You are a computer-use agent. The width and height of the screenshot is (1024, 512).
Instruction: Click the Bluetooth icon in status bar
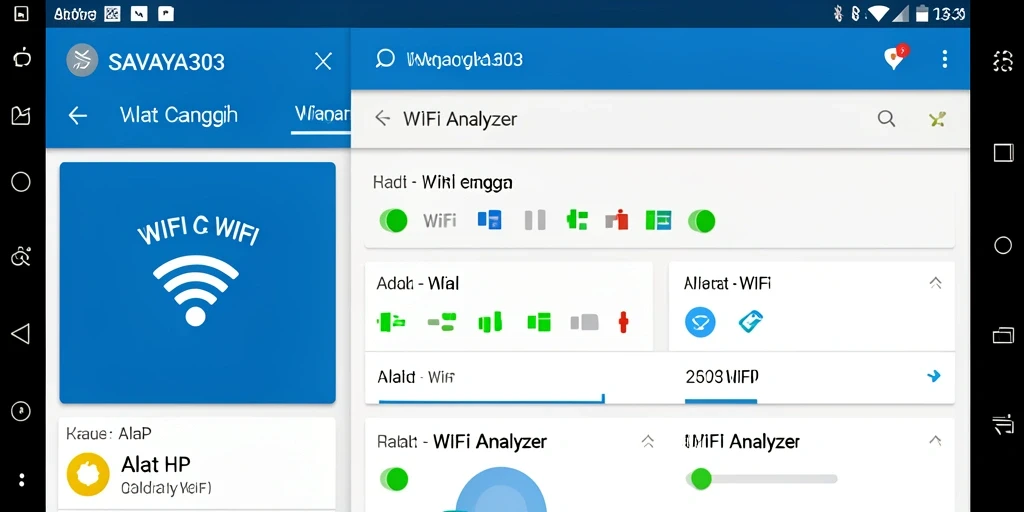(x=839, y=13)
